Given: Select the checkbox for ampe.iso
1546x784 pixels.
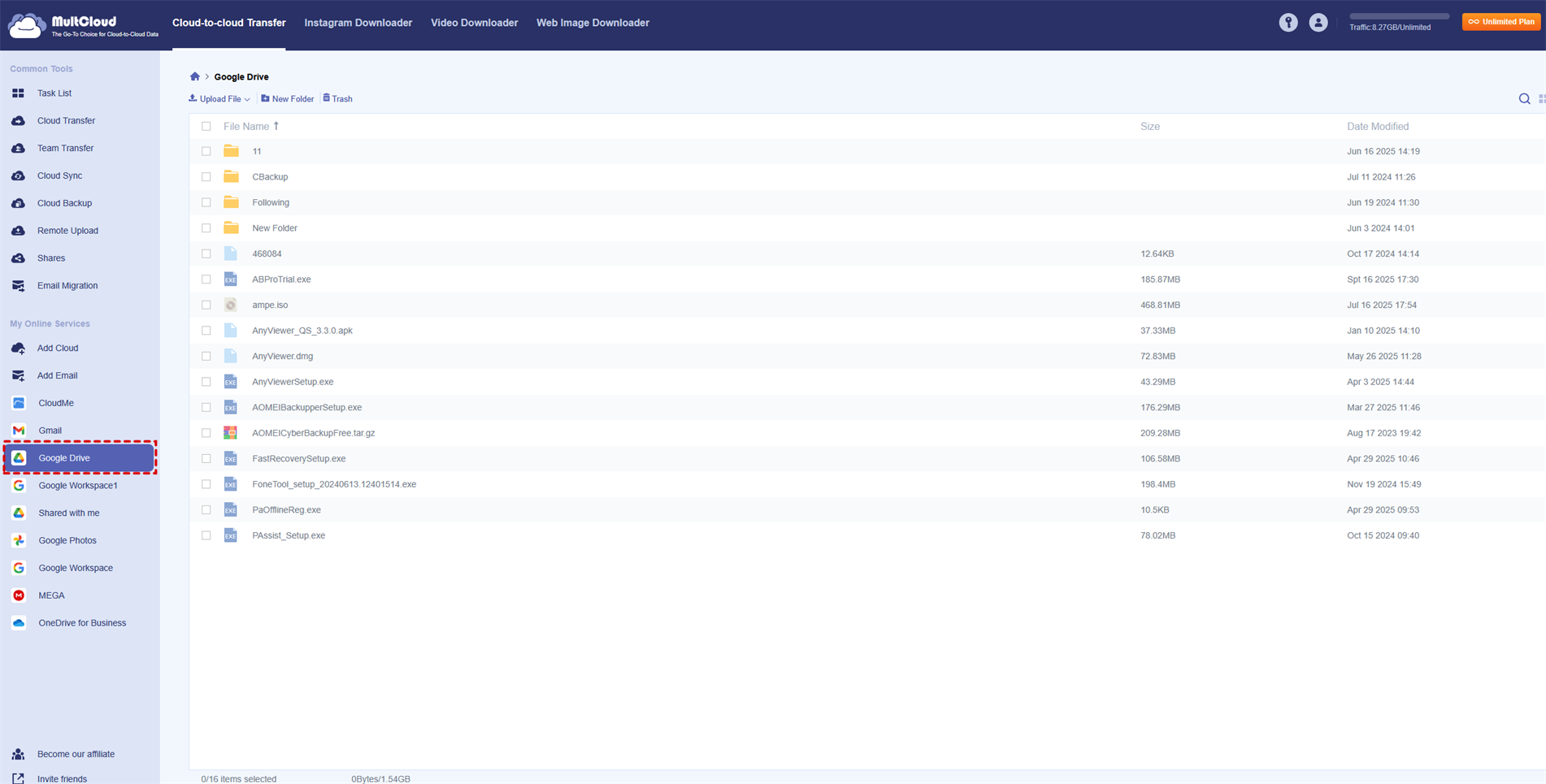Looking at the screenshot, I should [x=206, y=305].
